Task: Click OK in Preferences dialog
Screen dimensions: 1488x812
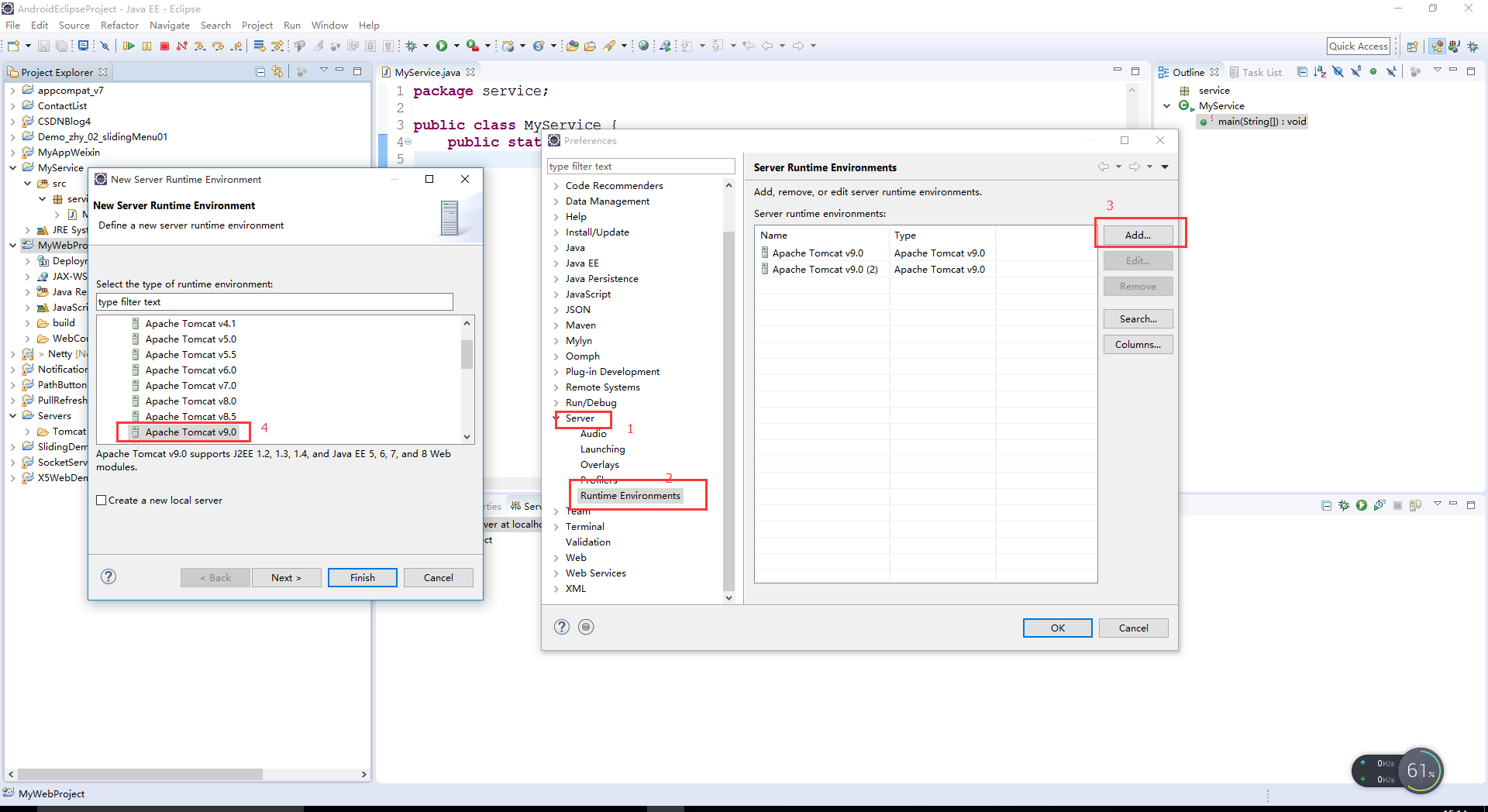Action: pyautogui.click(x=1057, y=628)
